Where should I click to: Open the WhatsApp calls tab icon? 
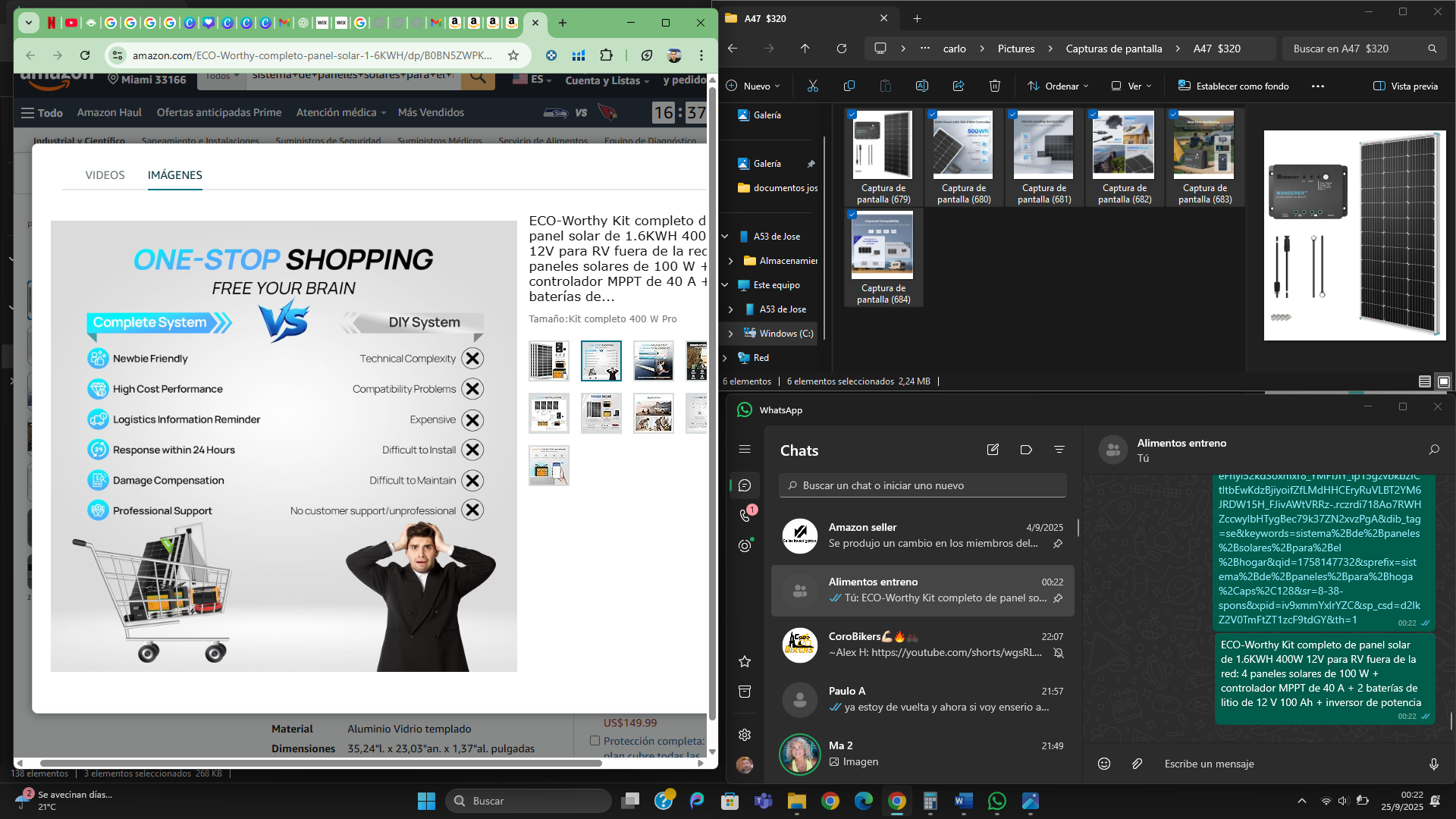(745, 516)
